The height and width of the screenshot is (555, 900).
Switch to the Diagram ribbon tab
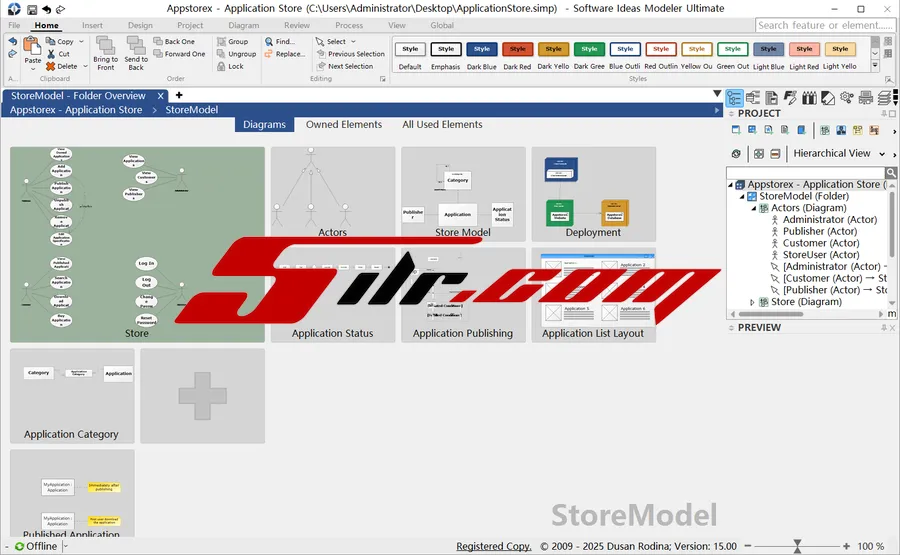tap(244, 25)
